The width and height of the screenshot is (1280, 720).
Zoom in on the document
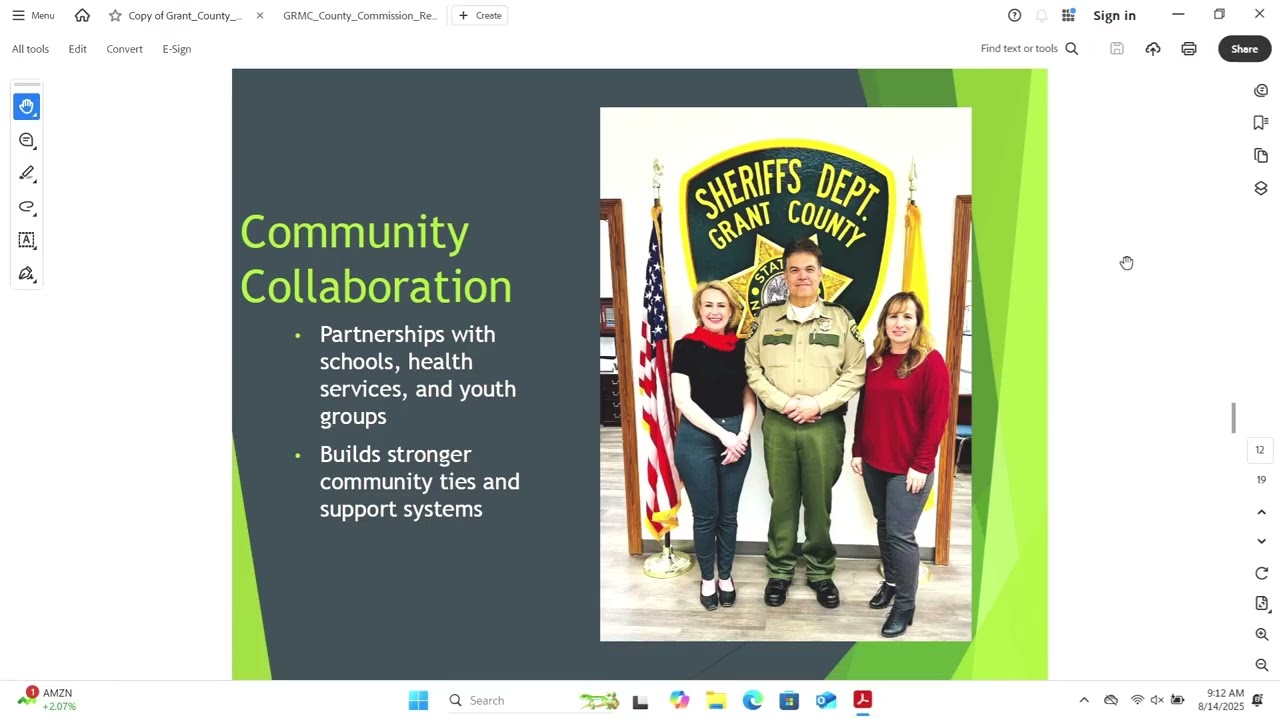pyautogui.click(x=1261, y=634)
